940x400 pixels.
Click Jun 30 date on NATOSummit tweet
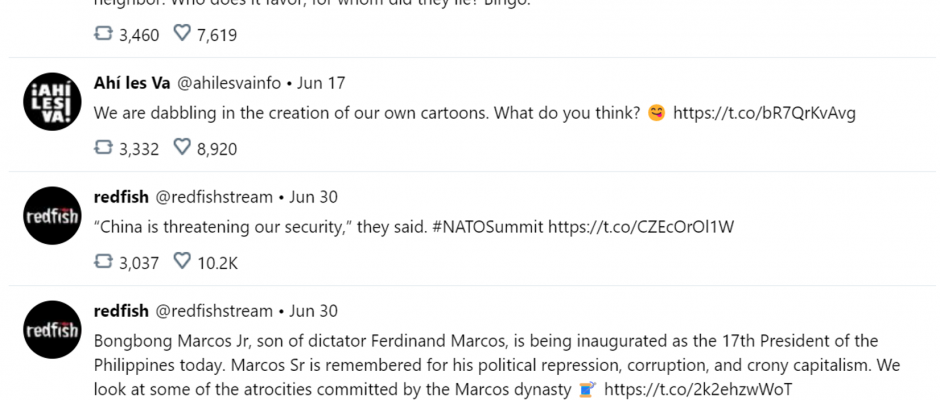pyautogui.click(x=313, y=197)
